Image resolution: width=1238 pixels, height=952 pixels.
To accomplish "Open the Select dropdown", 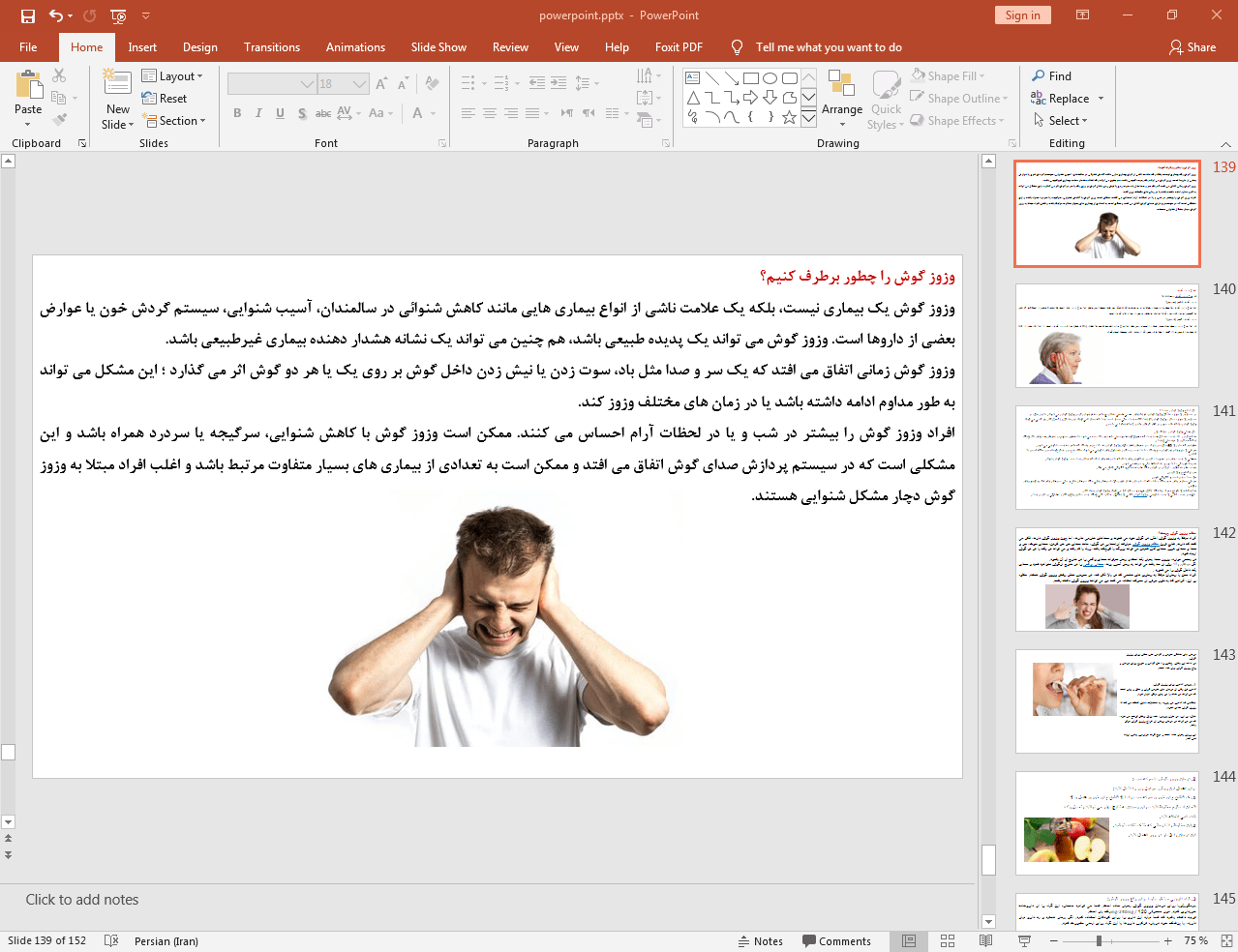I will point(1061,120).
